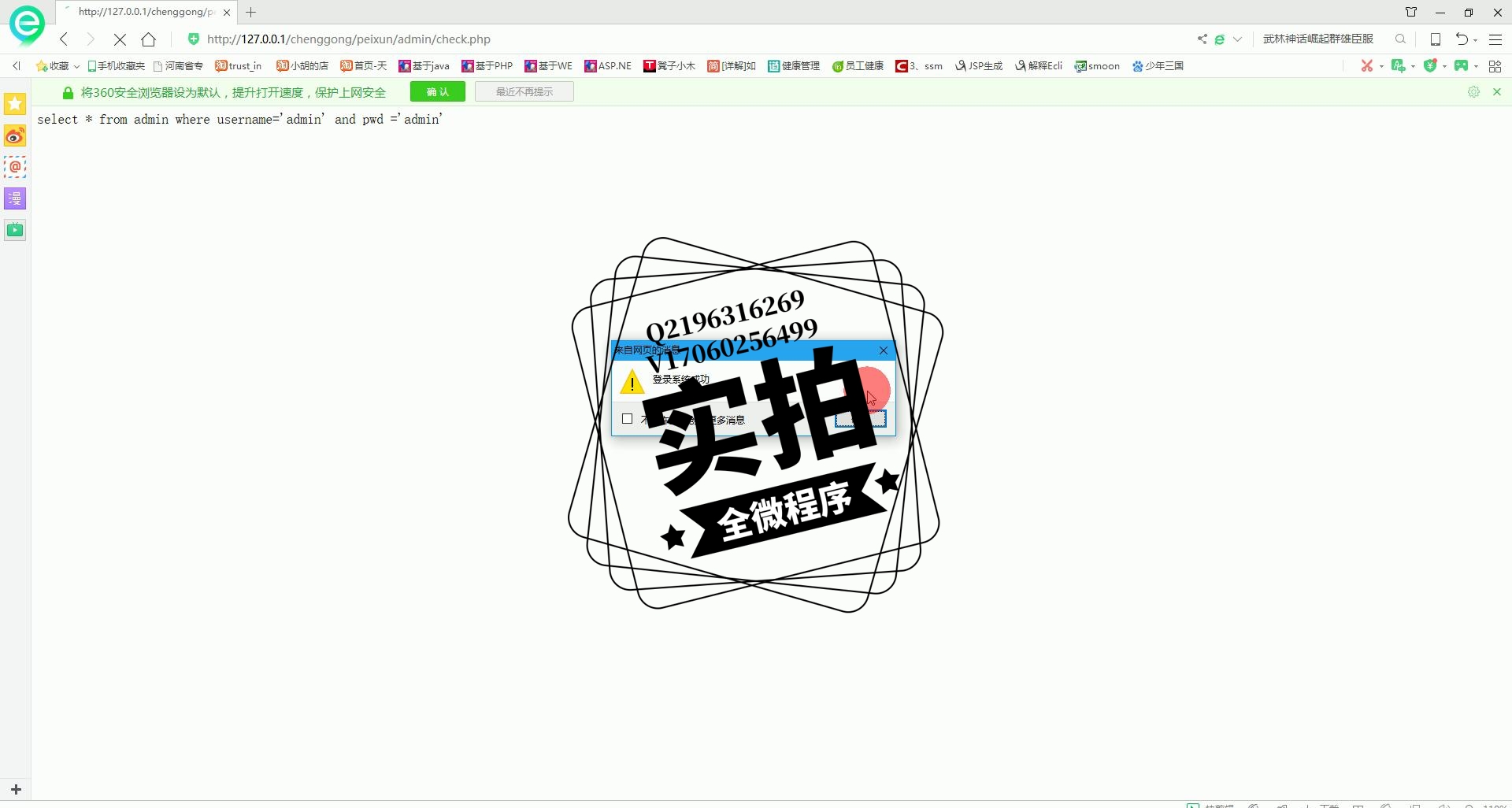Click the 武林神话崛起群雄臣服 search box

tap(1318, 39)
